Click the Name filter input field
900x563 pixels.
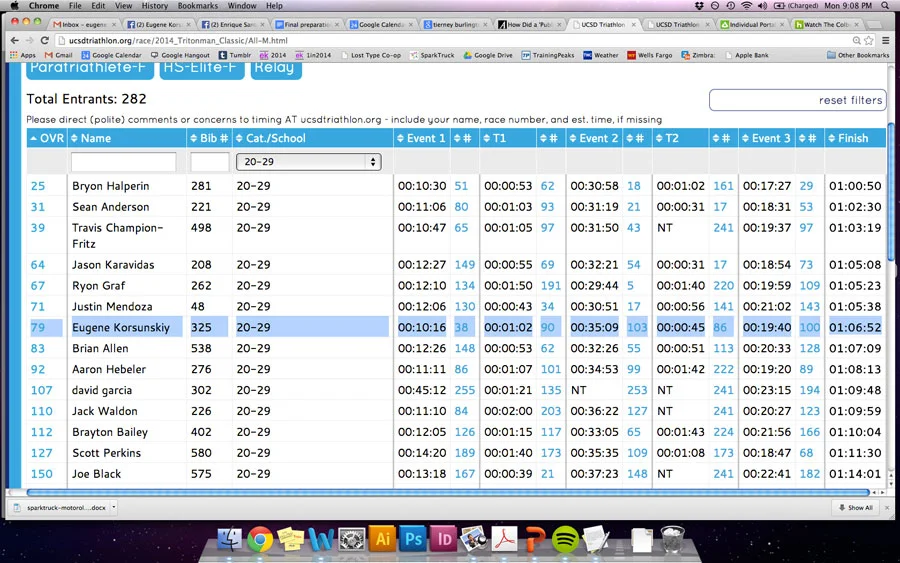click(123, 162)
